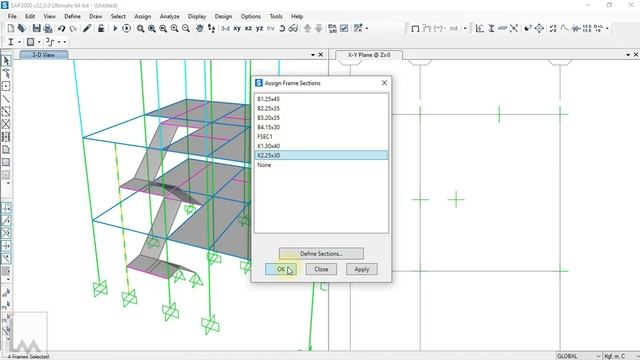Select section B4.15x30 in list
Image resolution: width=640 pixels, height=360 pixels.
point(321,127)
